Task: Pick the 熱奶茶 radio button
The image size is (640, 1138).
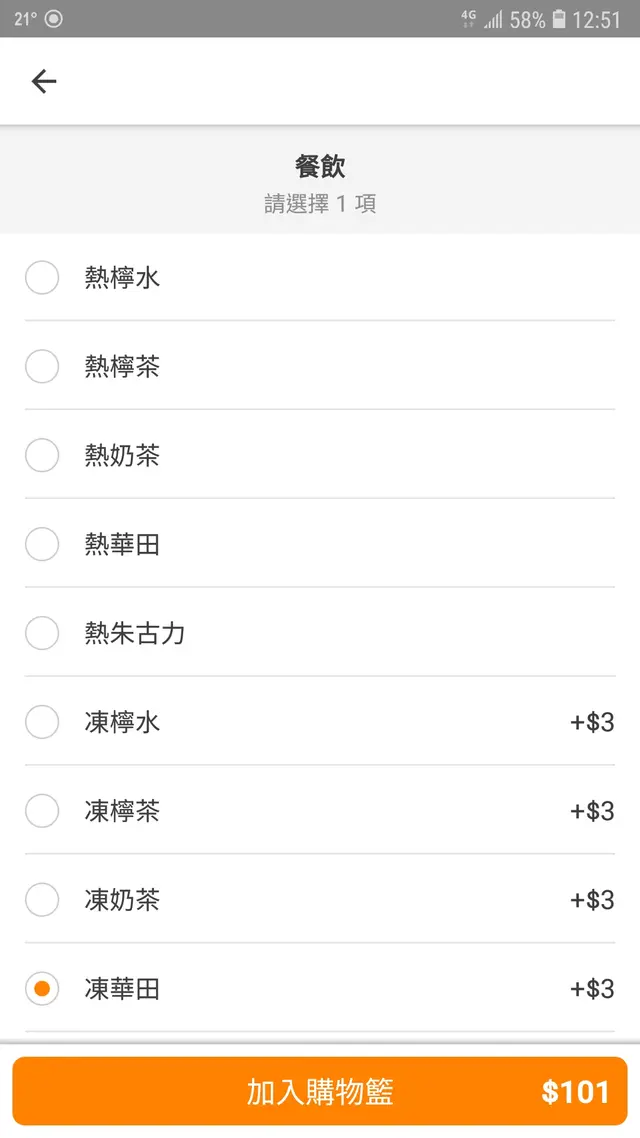Action: coord(42,455)
